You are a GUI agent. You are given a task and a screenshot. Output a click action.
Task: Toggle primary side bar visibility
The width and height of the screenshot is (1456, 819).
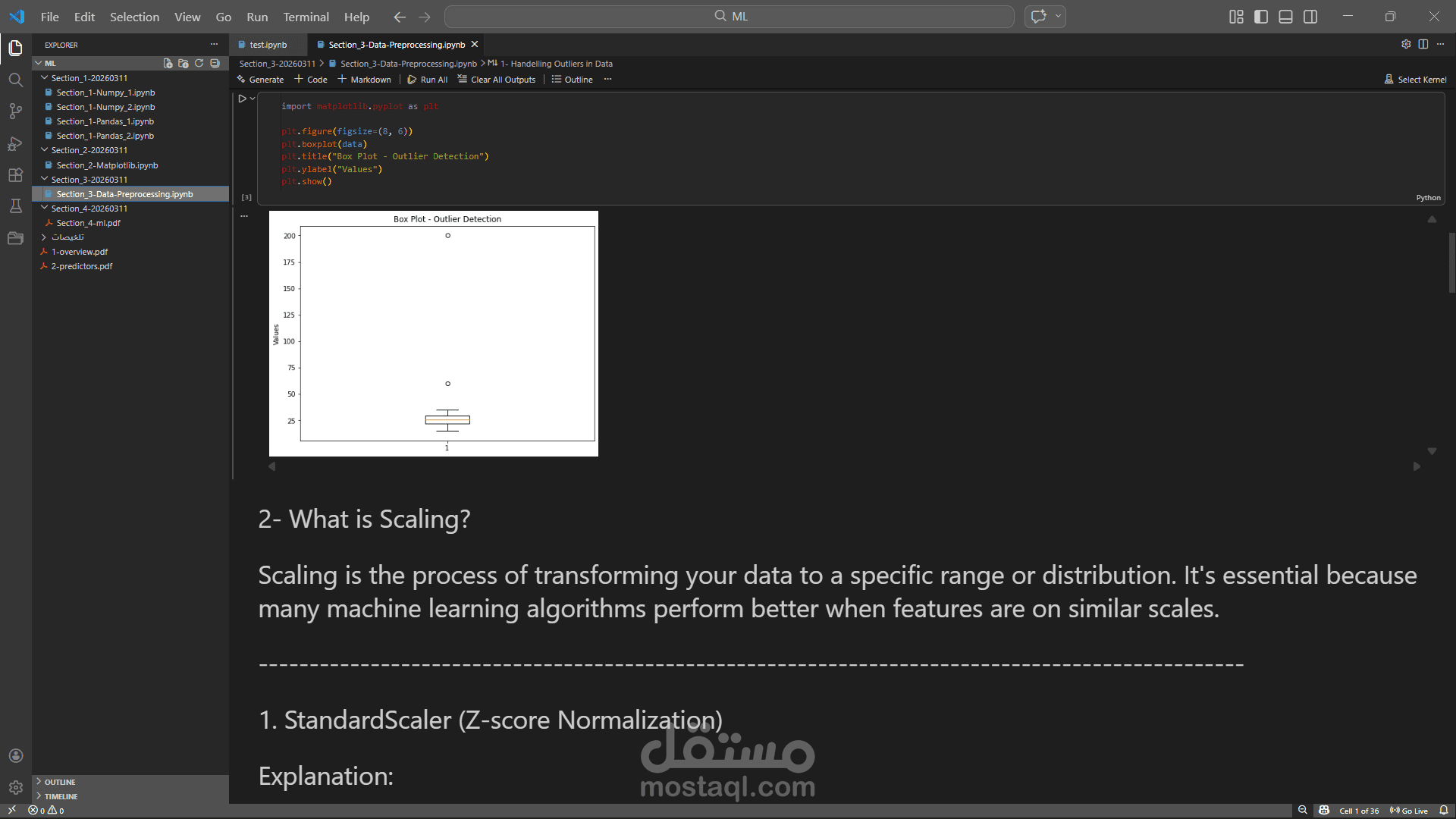coord(1261,17)
